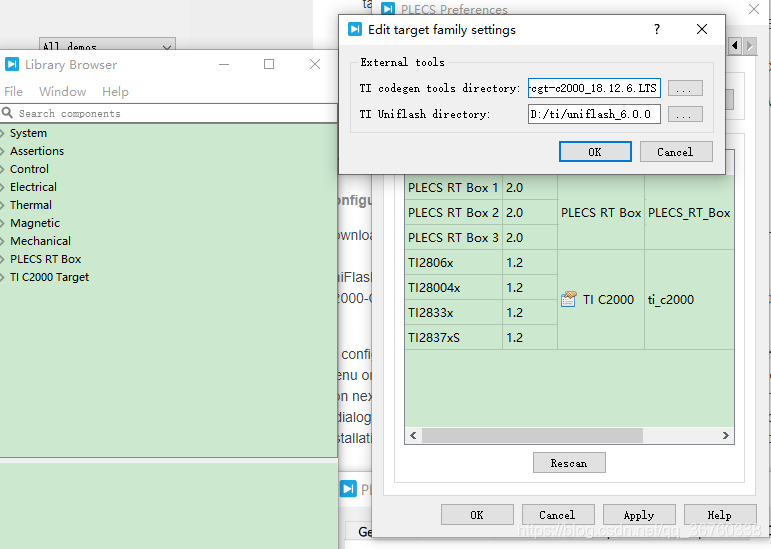This screenshot has height=549, width=771.
Task: Select the Electrical tree item
Action: pyautogui.click(x=33, y=187)
